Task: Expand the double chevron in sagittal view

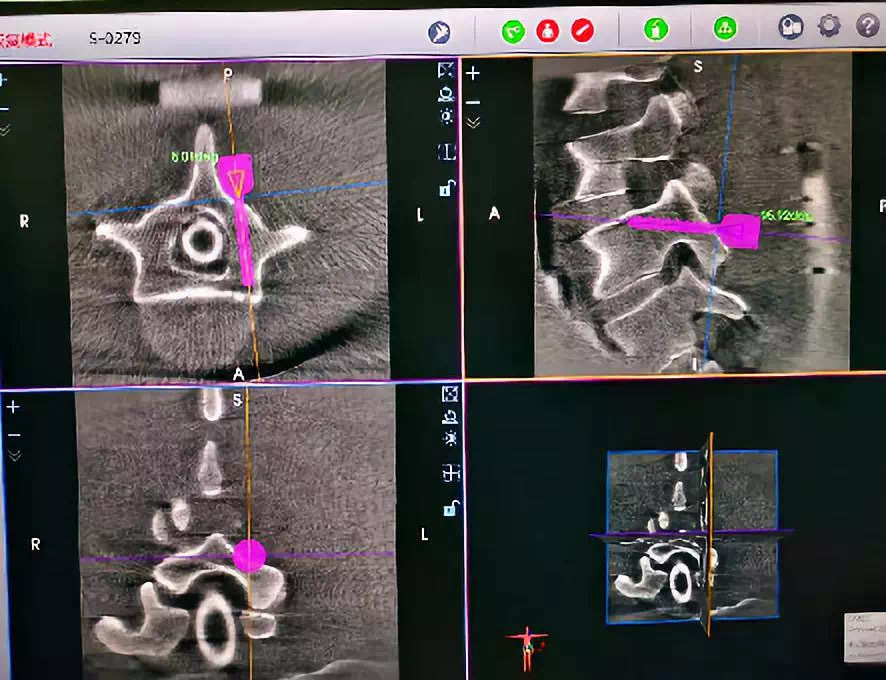Action: coord(473,122)
